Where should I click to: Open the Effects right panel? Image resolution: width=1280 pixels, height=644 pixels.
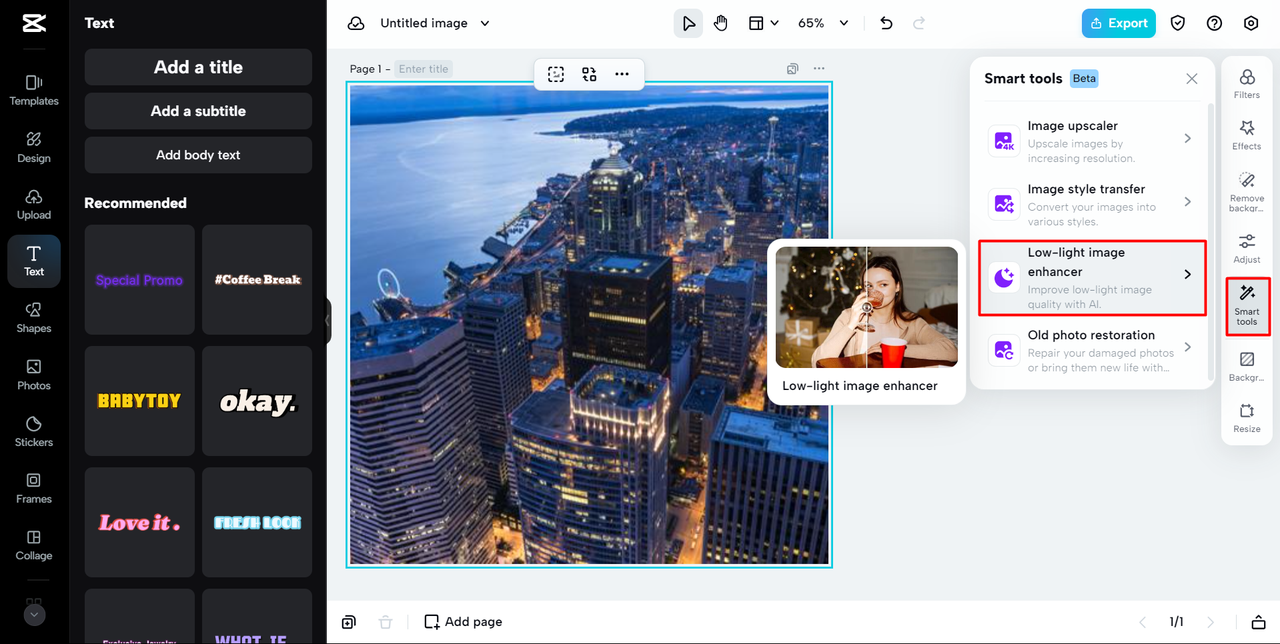pos(1247,135)
